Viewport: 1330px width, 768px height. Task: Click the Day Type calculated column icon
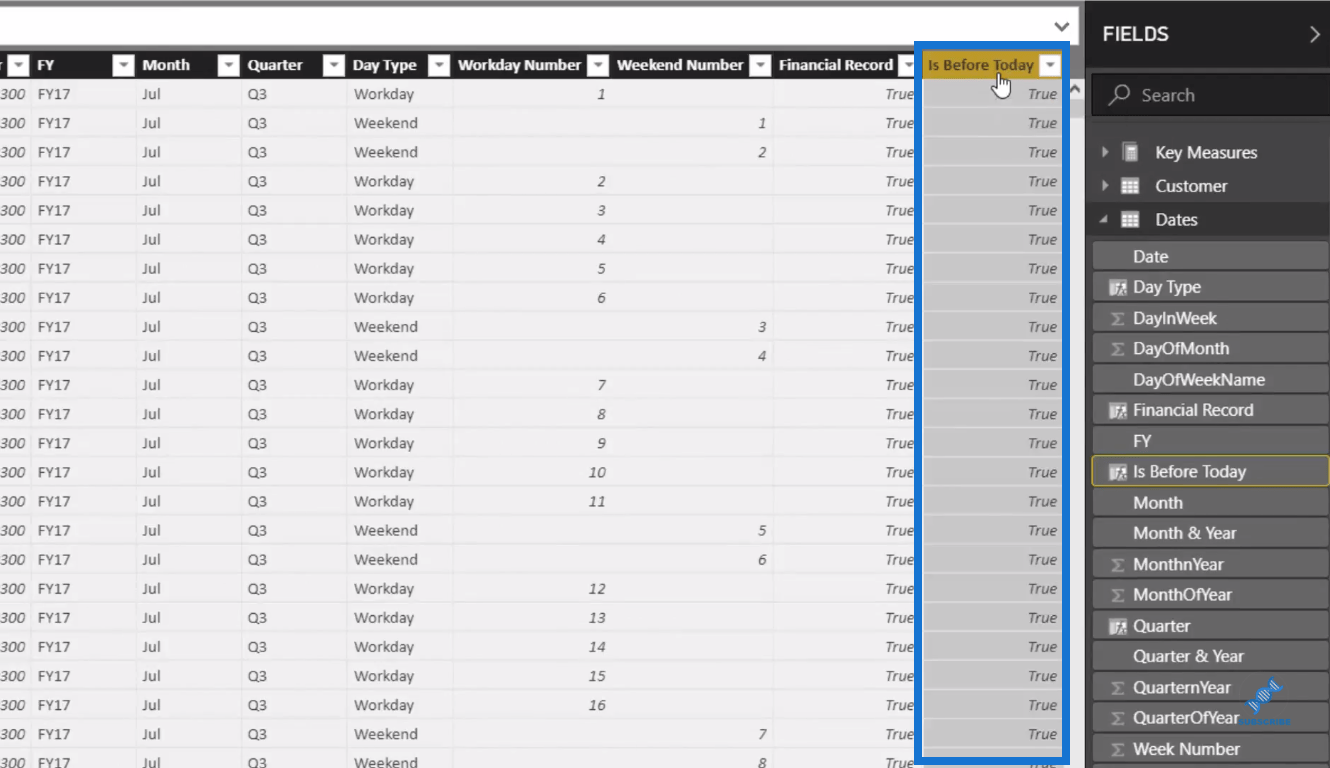click(1118, 288)
